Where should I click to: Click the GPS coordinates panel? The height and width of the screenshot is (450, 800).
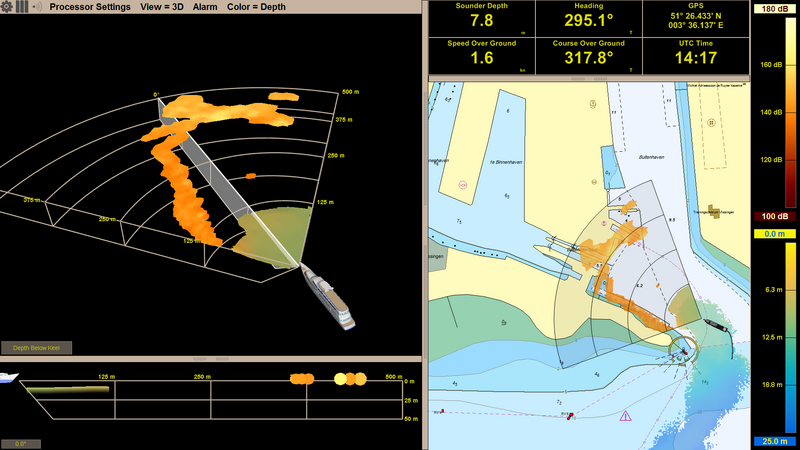tap(696, 19)
